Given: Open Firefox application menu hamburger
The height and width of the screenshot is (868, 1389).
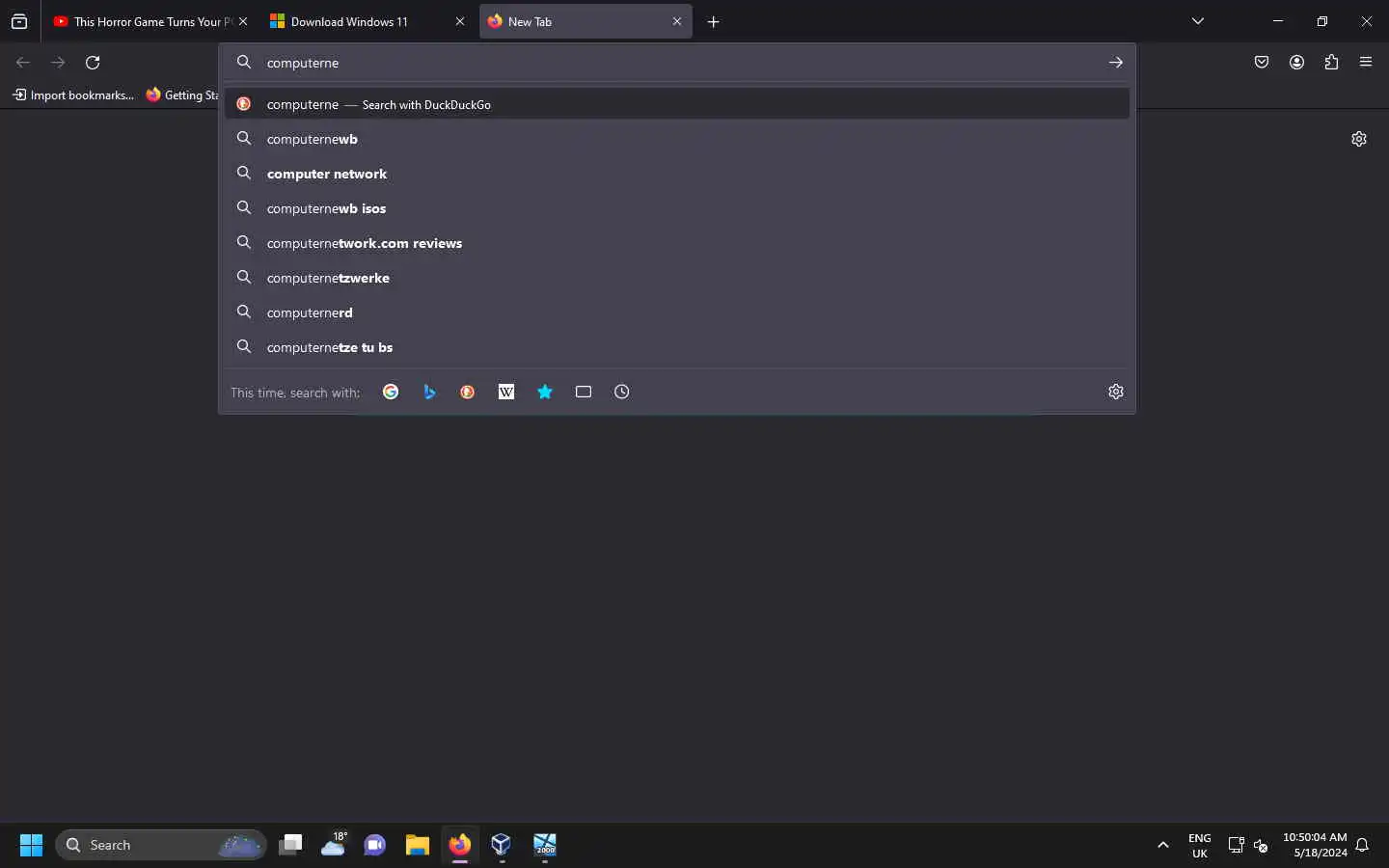Looking at the screenshot, I should tap(1366, 63).
